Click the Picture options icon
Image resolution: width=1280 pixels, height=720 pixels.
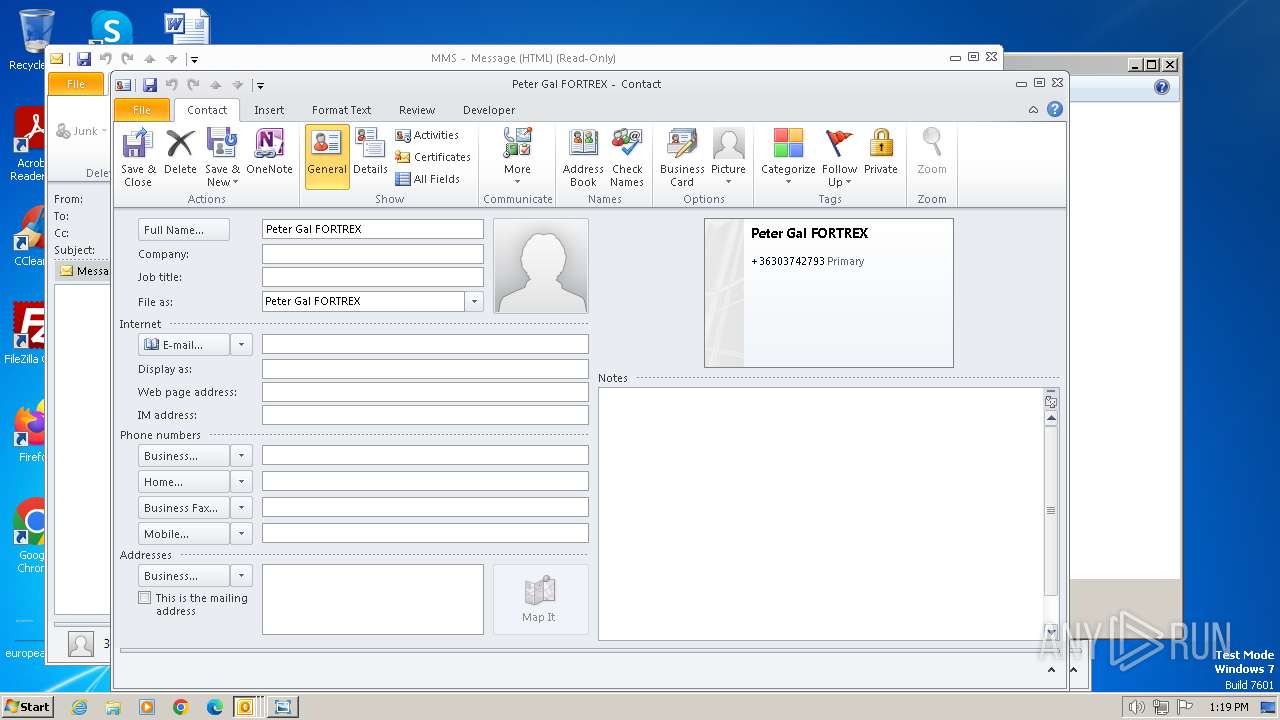pyautogui.click(x=728, y=157)
